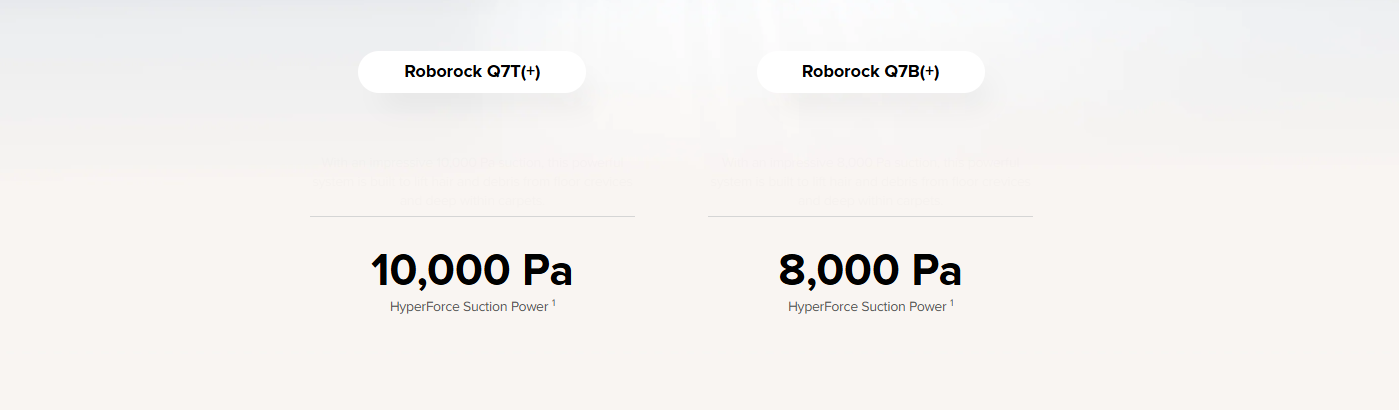Viewport: 1399px width, 410px height.
Task: Click the faded 10,000 Pa suction description paragraph
Action: click(472, 180)
